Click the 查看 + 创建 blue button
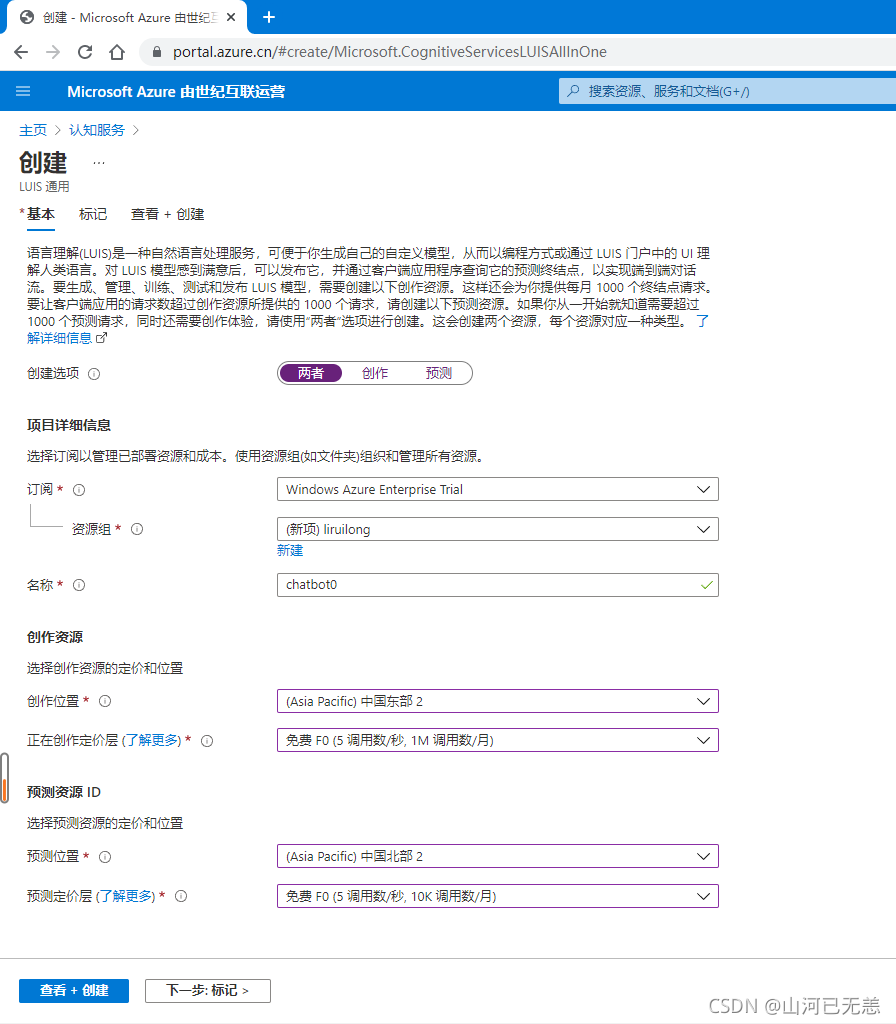896x1024 pixels. pos(74,991)
